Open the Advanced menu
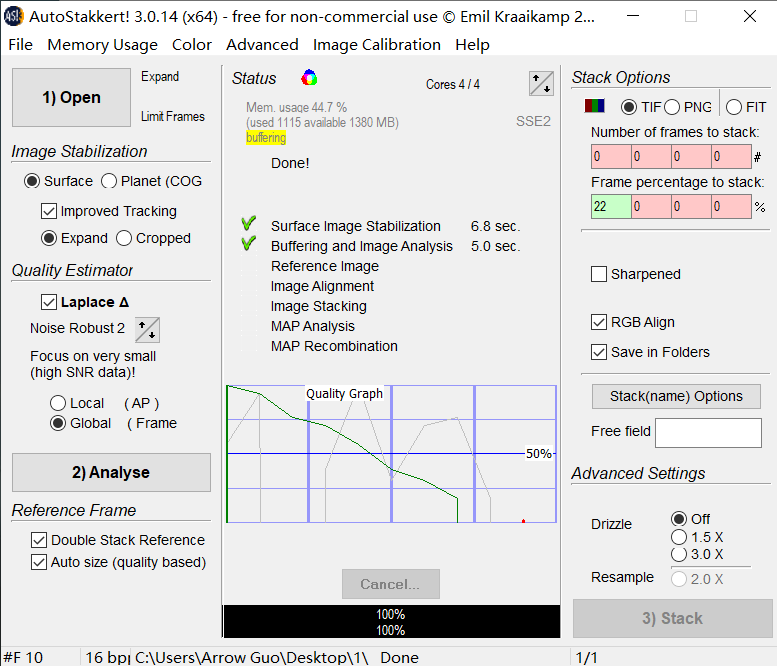Screen dimensions: 777x666 pyautogui.click(x=262, y=45)
